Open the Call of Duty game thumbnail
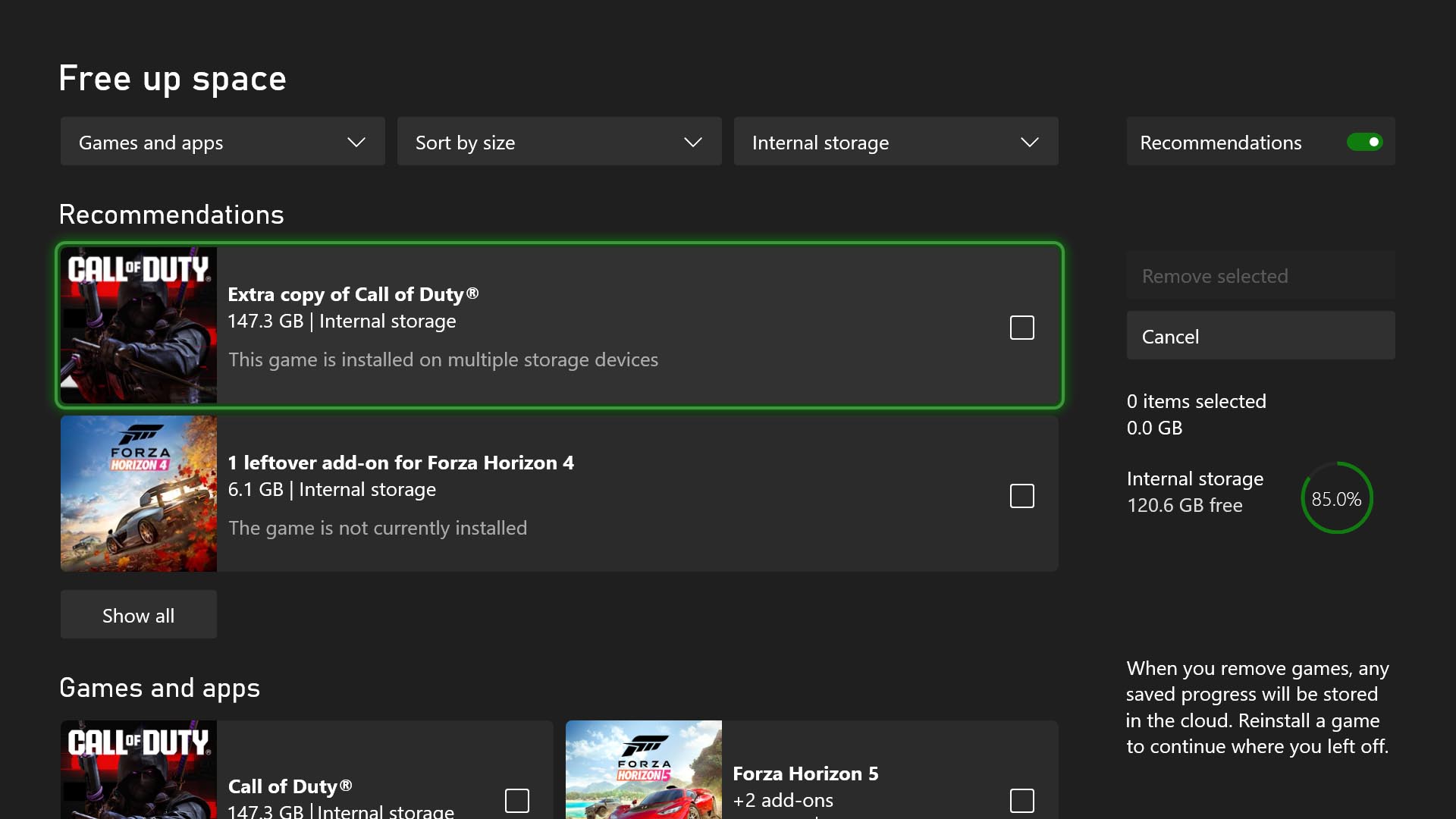The height and width of the screenshot is (819, 1456). coord(138,325)
